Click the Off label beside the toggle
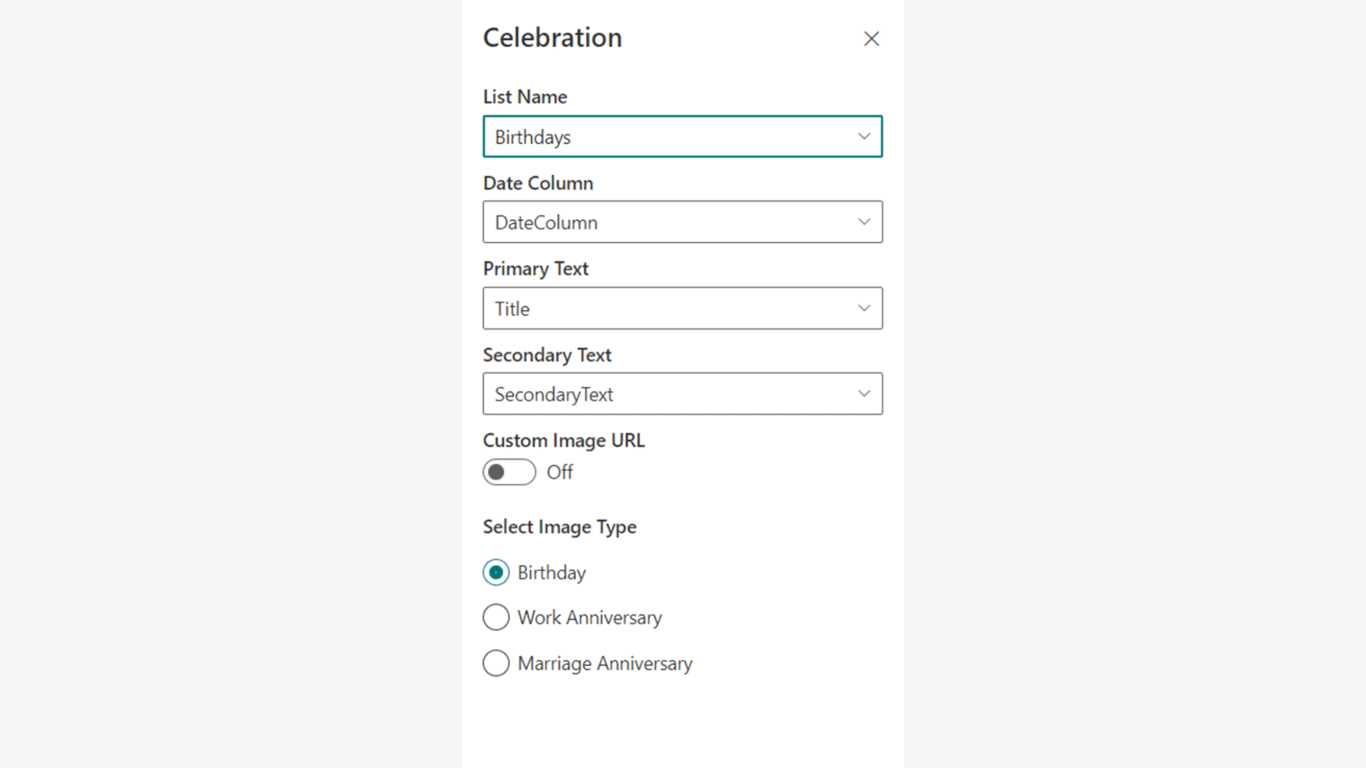 click(560, 472)
